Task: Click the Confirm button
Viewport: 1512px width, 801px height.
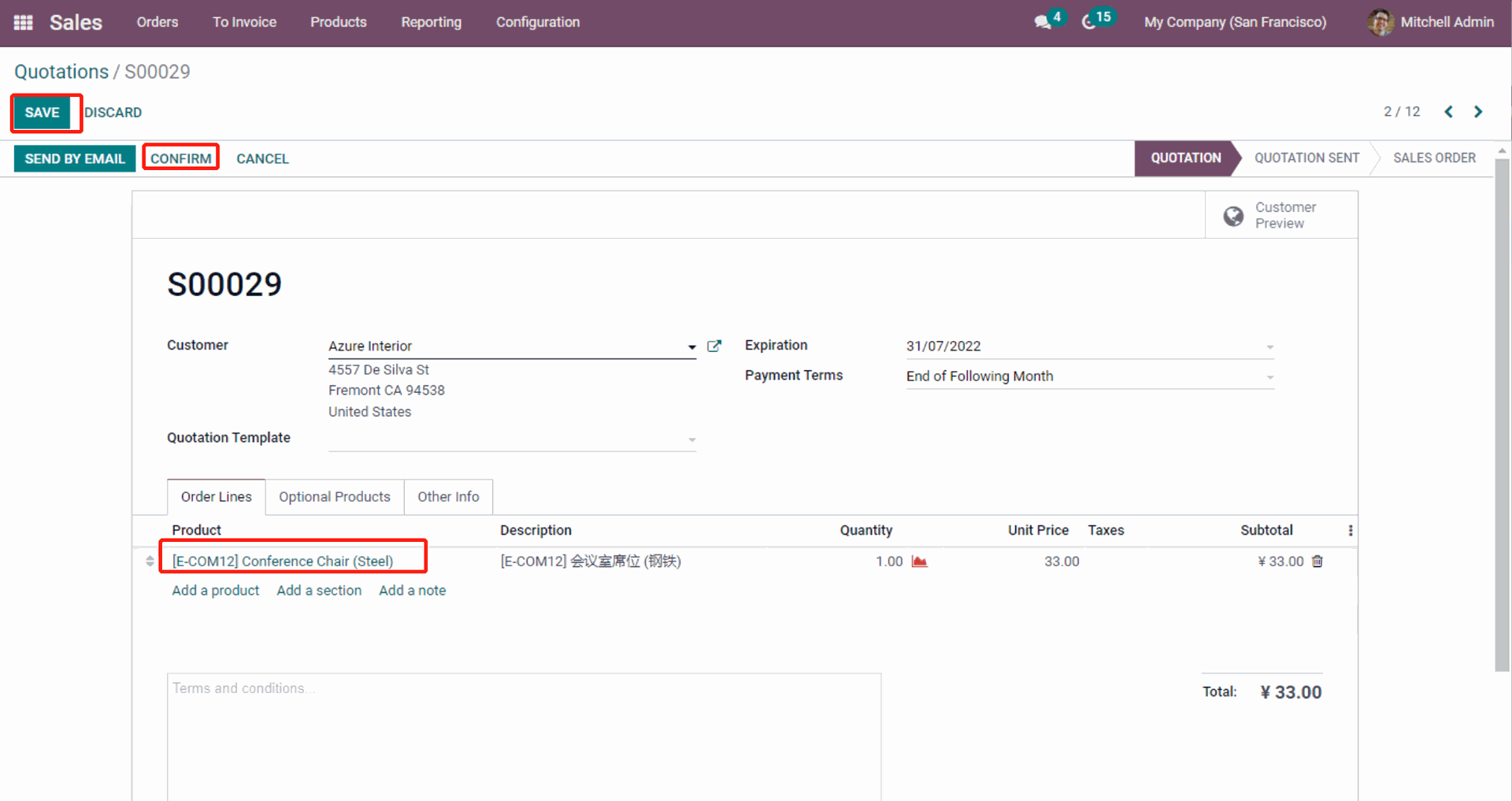Action: [180, 158]
